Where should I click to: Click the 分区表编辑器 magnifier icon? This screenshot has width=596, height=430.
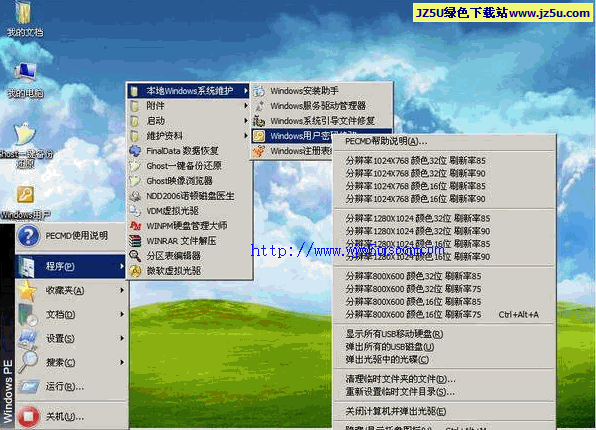[135, 256]
